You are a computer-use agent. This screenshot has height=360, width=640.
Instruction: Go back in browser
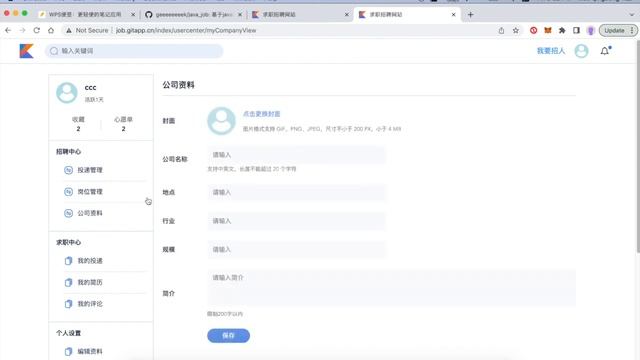(x=8, y=30)
